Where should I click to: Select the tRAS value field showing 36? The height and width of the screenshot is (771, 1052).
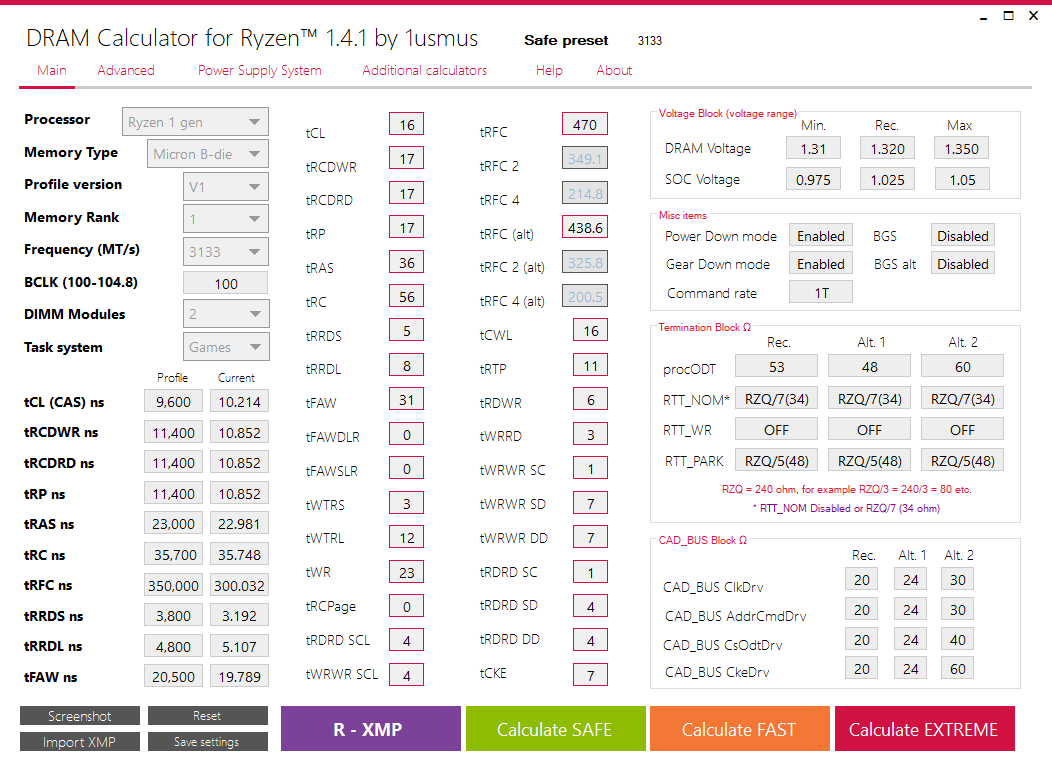pos(407,262)
